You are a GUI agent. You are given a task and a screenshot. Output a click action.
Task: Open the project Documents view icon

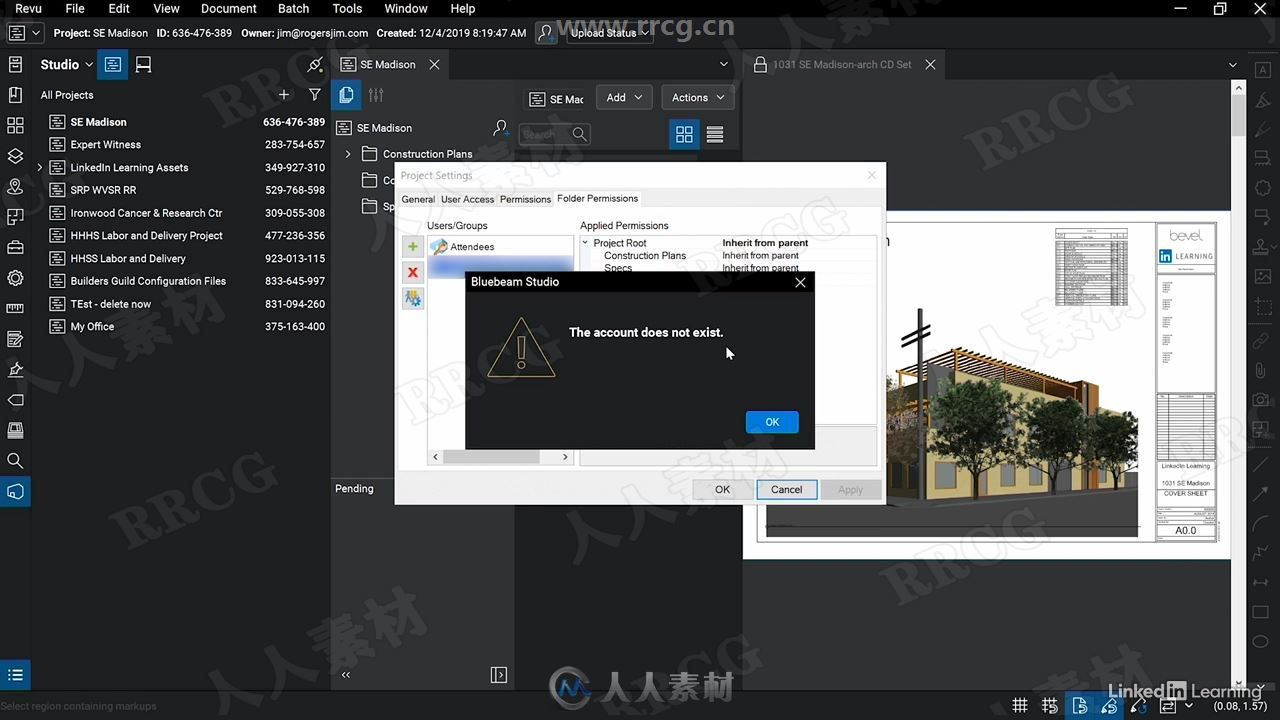346,95
